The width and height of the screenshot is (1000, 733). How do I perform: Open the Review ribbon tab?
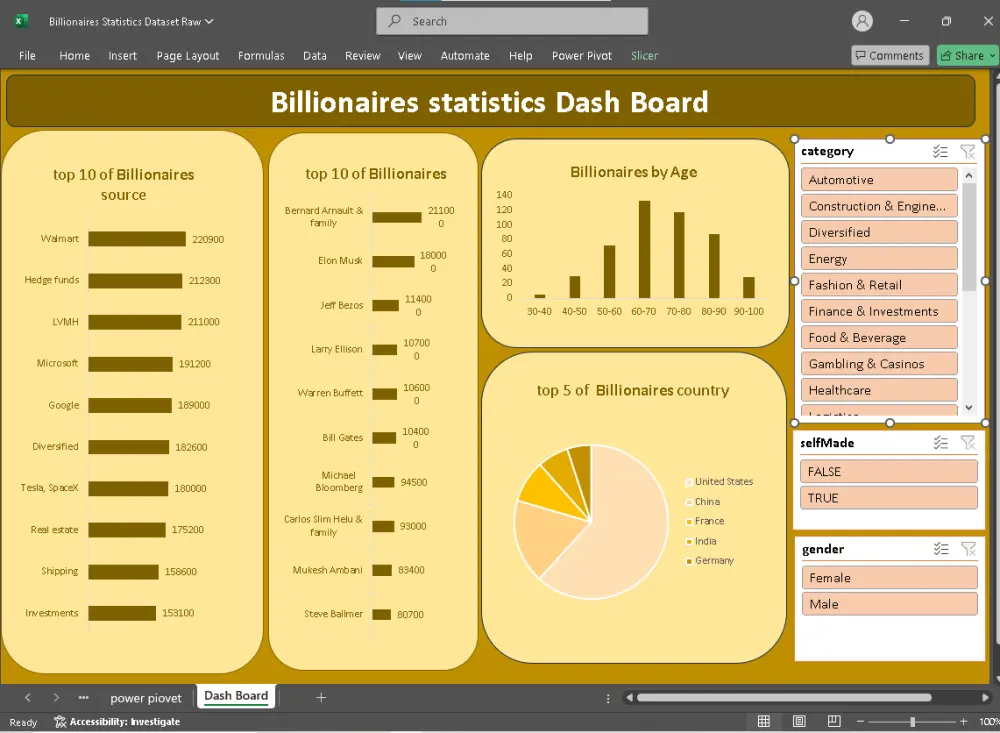coord(362,56)
